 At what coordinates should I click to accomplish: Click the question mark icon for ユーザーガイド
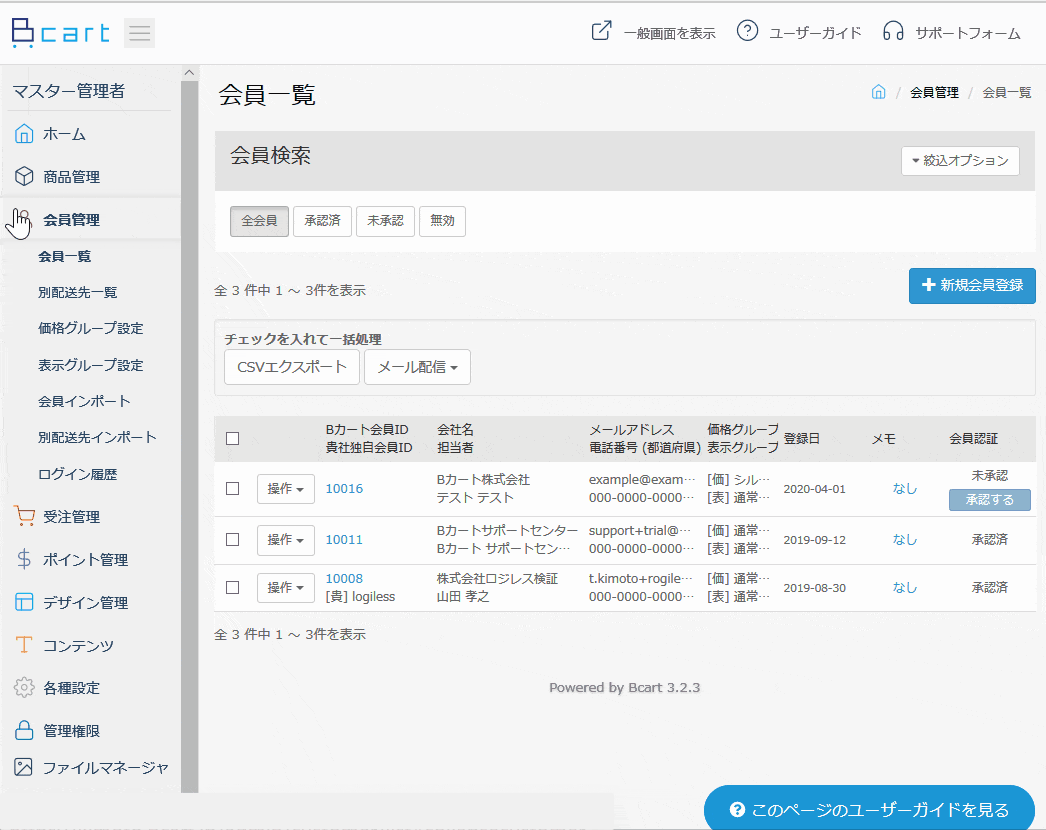pyautogui.click(x=747, y=31)
